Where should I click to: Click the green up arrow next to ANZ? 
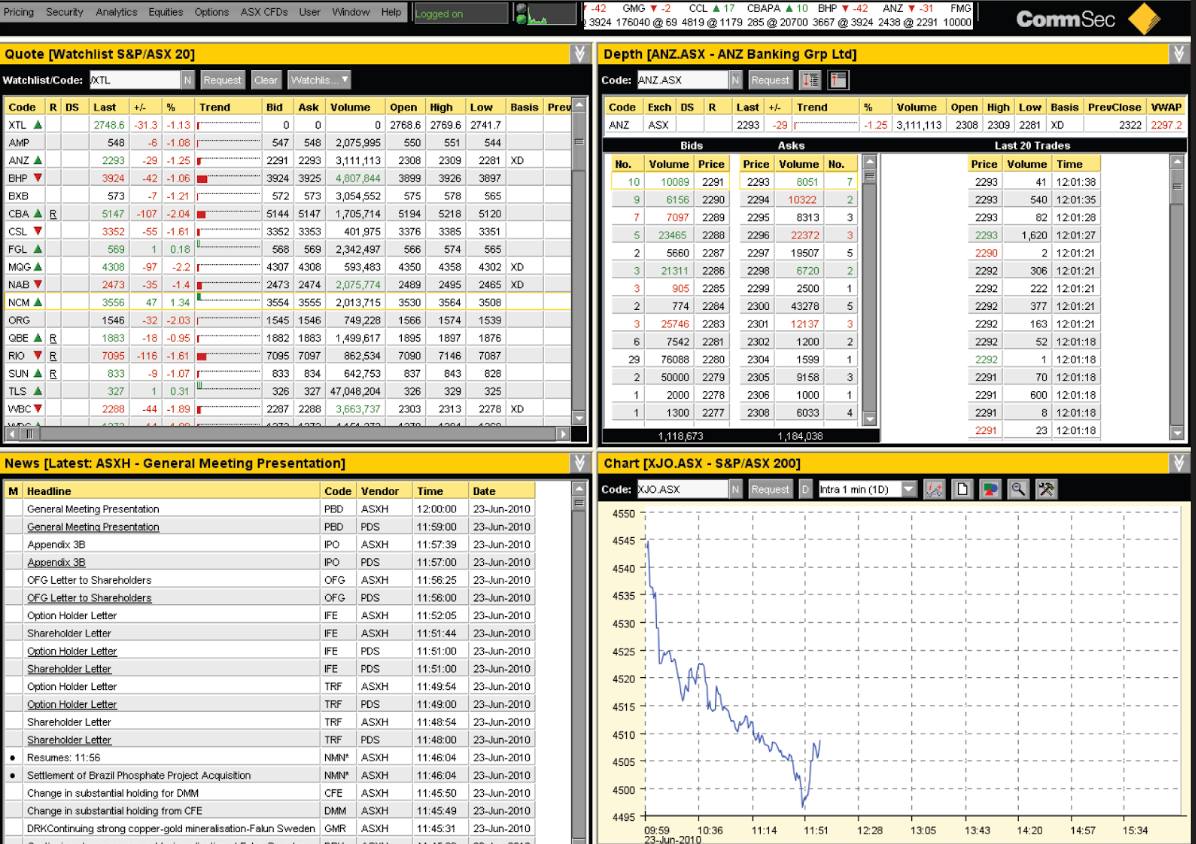pos(37,160)
